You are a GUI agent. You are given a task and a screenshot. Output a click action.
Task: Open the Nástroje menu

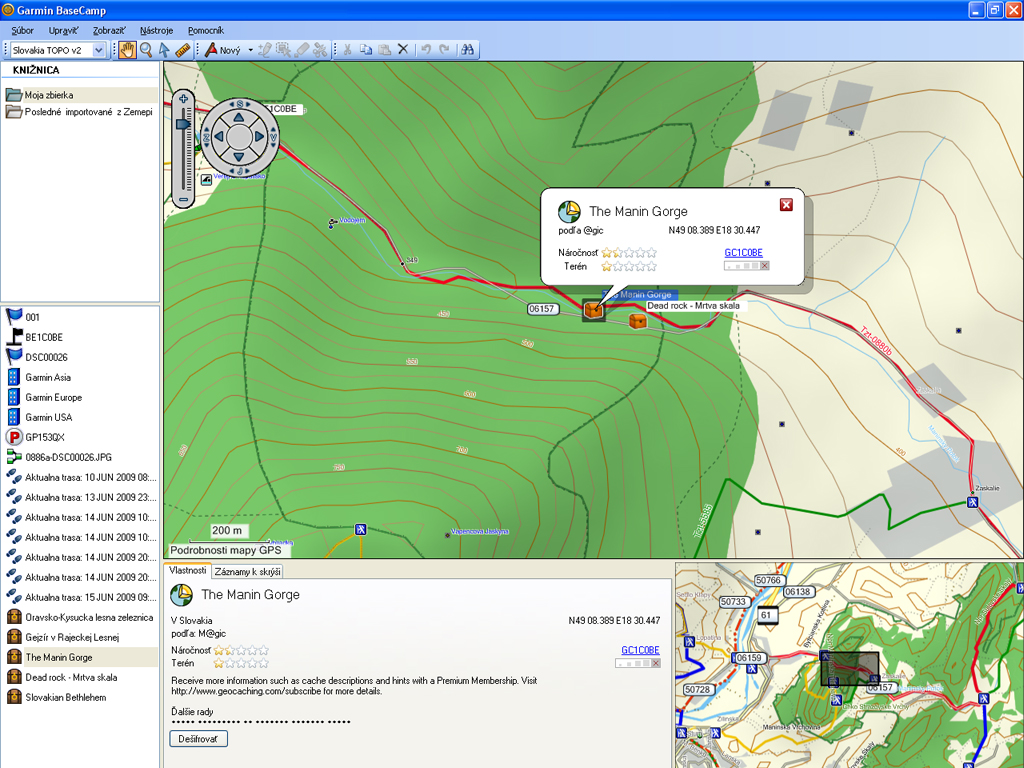(x=156, y=31)
